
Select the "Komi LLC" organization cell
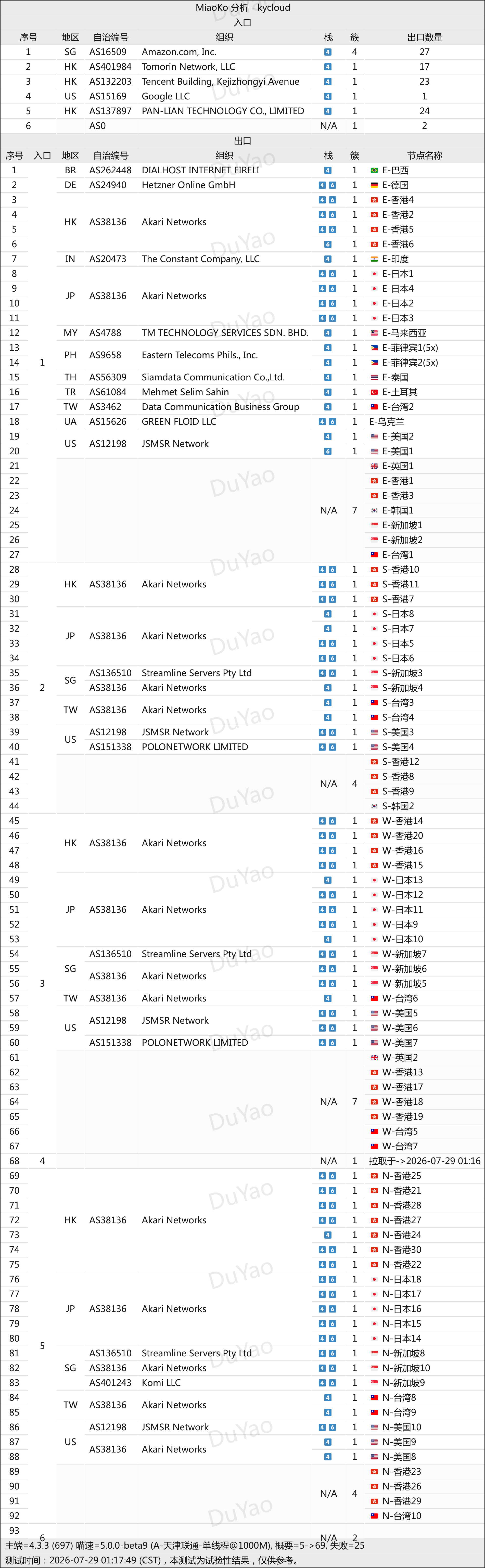click(x=161, y=1382)
